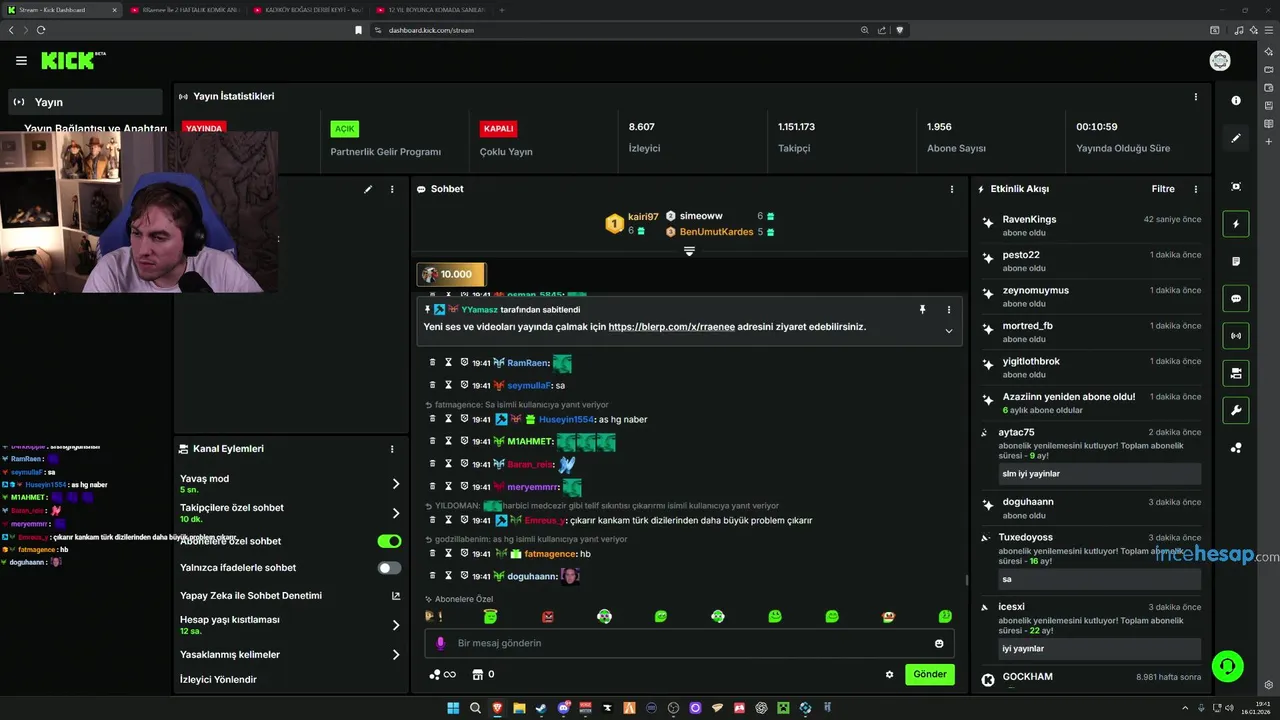The image size is (1280, 720).
Task: Click the green headset support button
Action: tap(1227, 666)
